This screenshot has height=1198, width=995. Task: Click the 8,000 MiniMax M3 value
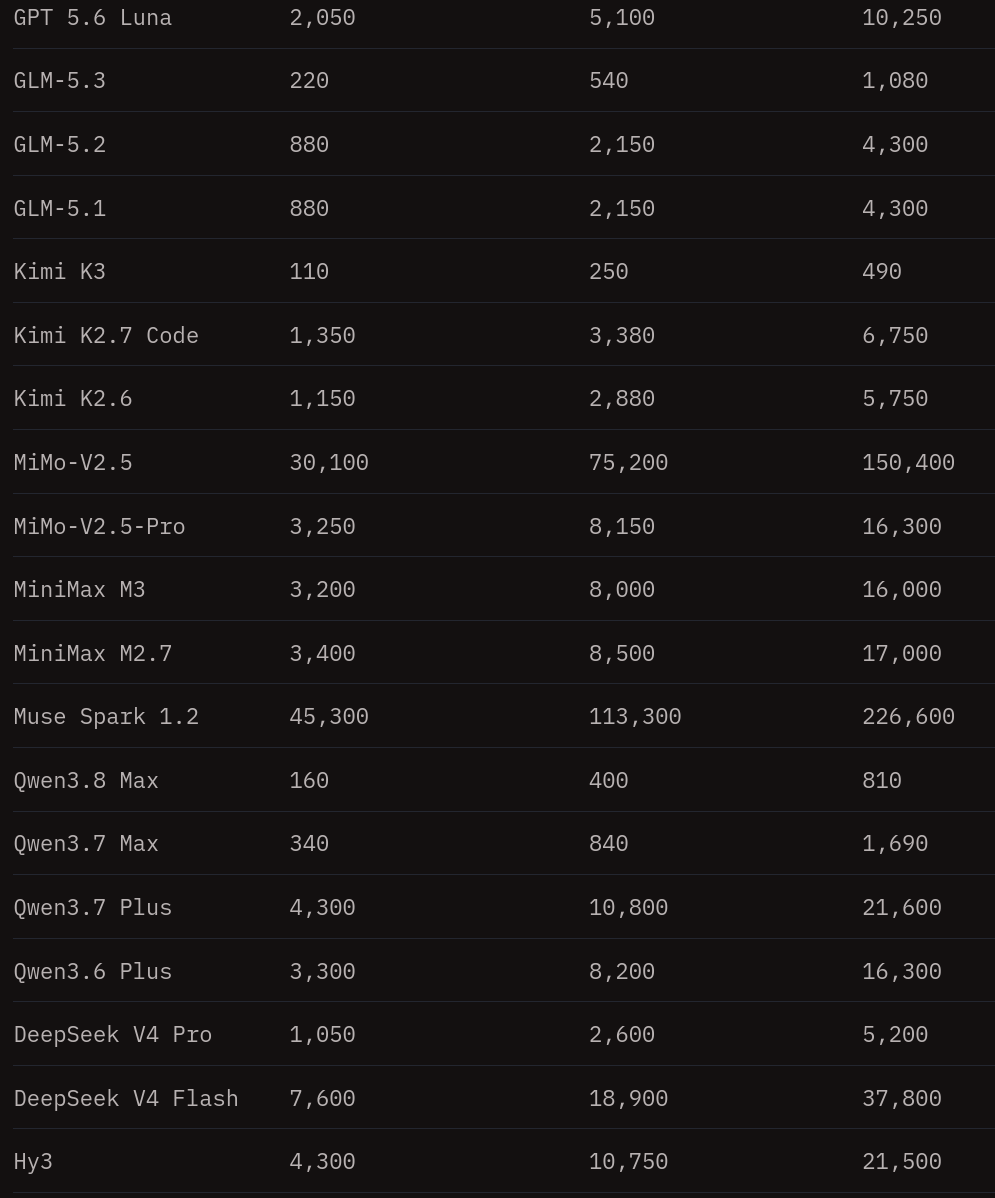621,590
